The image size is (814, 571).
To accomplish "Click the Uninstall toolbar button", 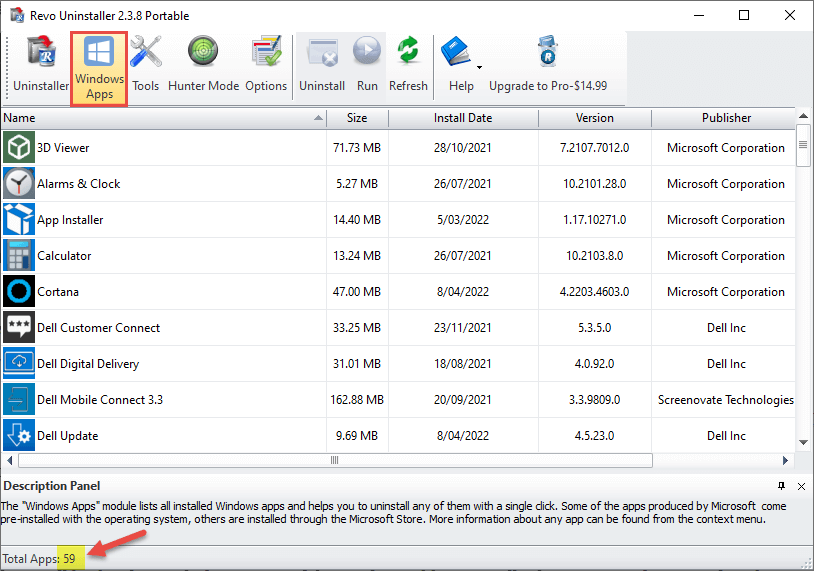I will 322,66.
